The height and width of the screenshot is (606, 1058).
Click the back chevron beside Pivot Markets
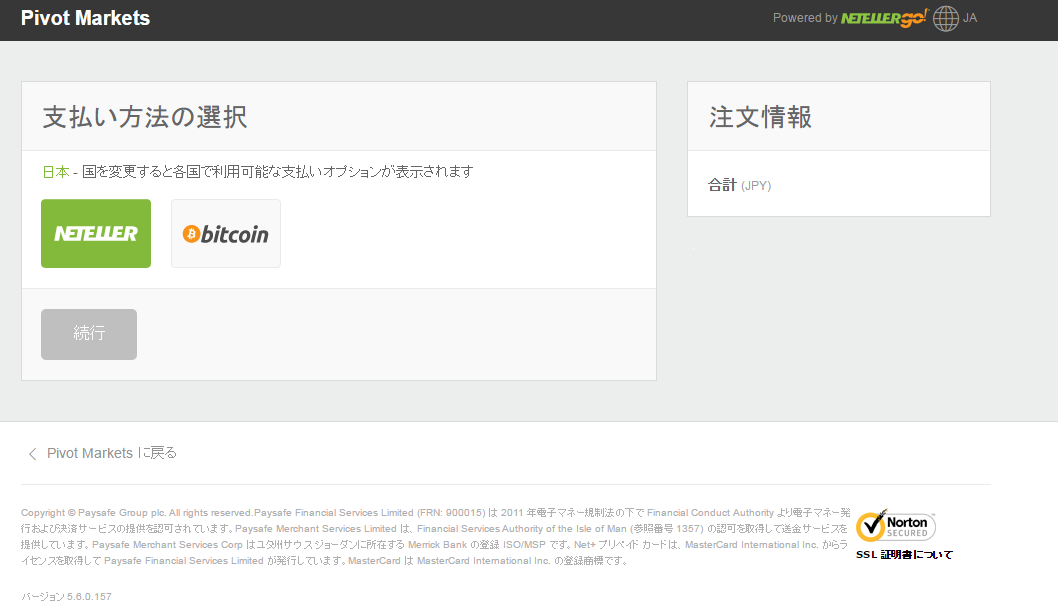32,453
